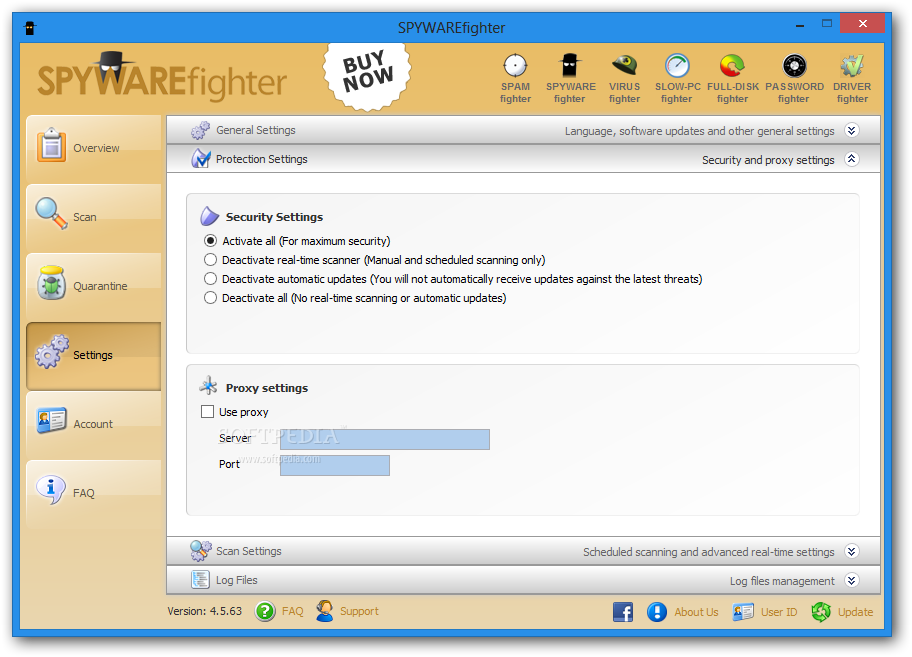Click the Protection Settings header title
Screen dimensions: 912x657
(x=262, y=159)
